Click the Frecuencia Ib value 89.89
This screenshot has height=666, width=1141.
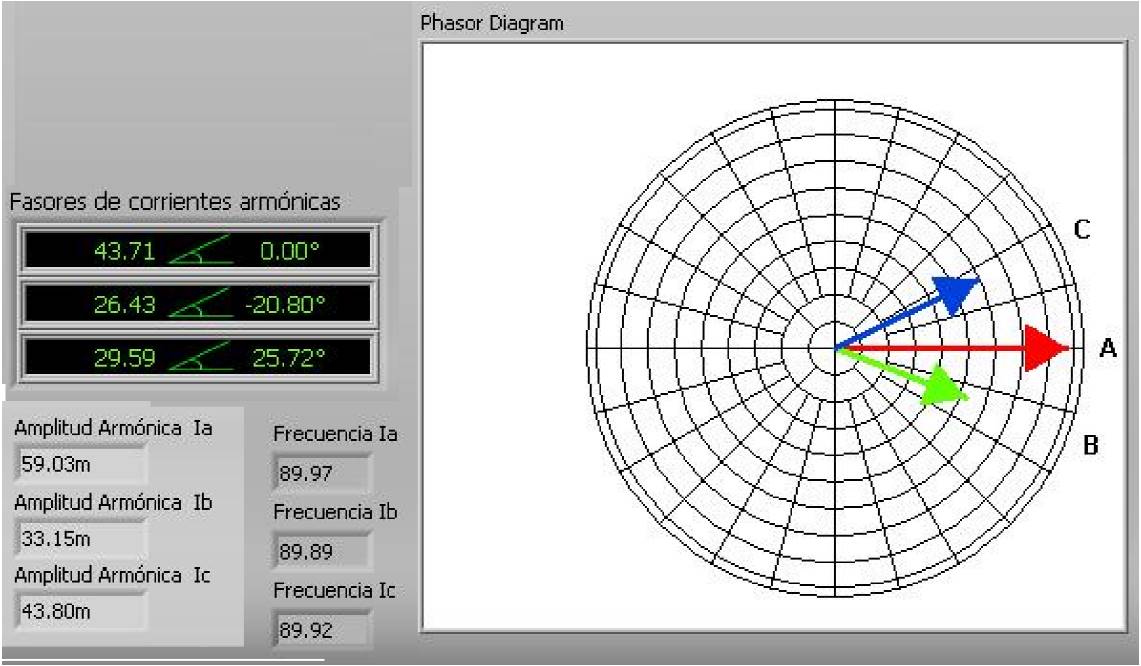tap(321, 552)
